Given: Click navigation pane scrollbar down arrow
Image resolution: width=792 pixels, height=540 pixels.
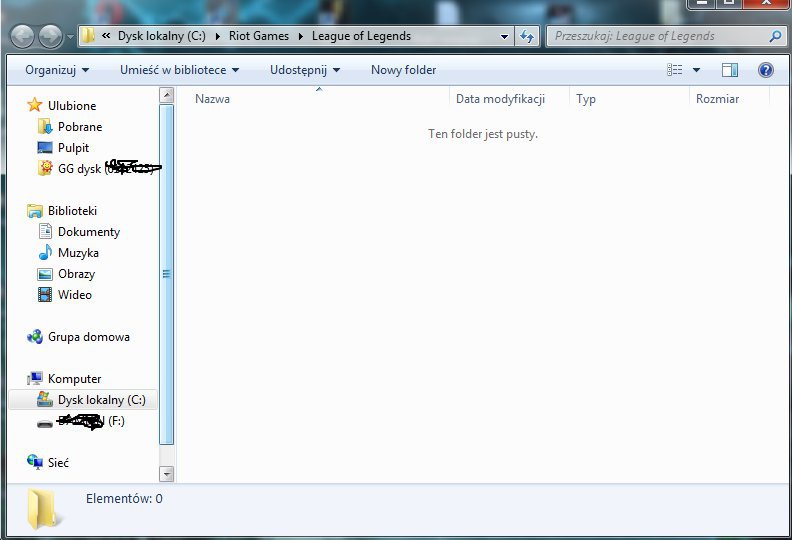Looking at the screenshot, I should (166, 474).
